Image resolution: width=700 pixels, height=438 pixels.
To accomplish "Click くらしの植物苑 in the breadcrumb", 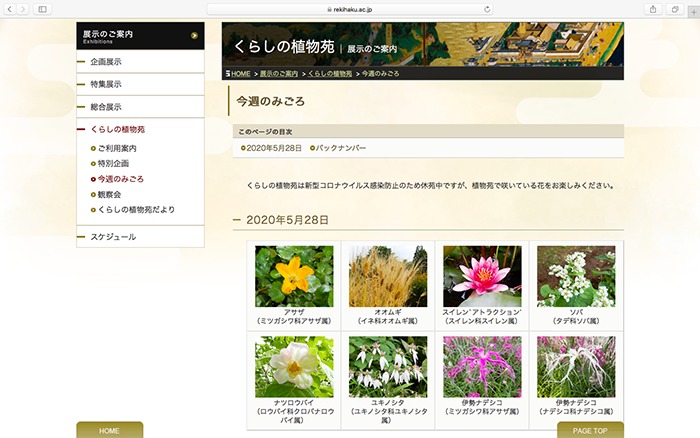I will 330,74.
